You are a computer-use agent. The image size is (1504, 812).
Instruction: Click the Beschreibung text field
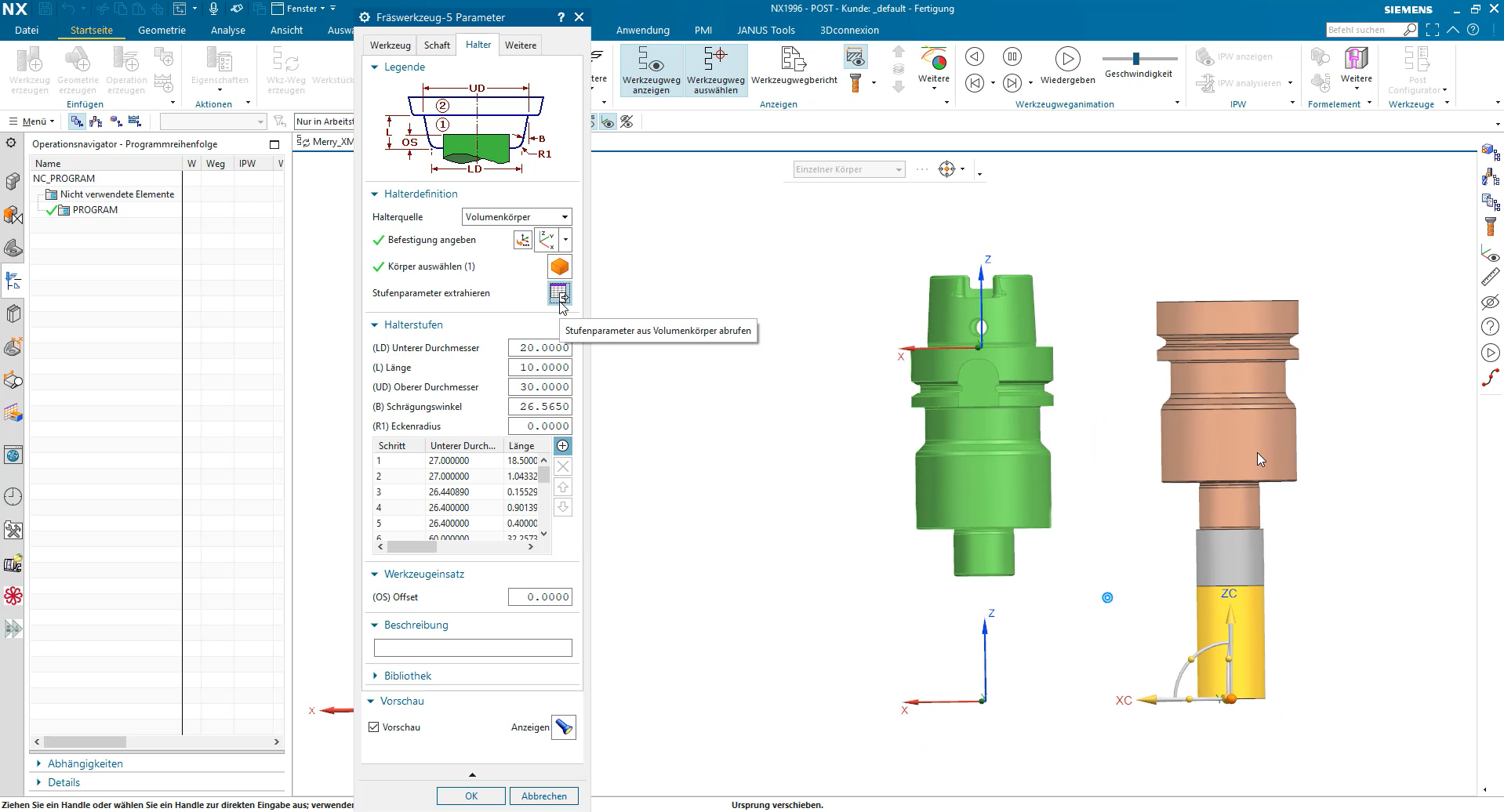[x=473, y=648]
